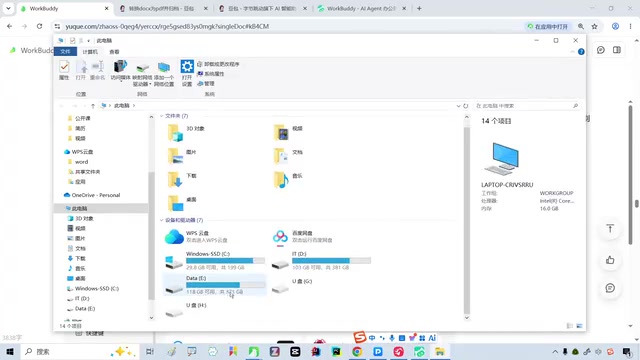The width and height of the screenshot is (640, 360).
Task: Open a new Chrome tab with plus button
Action: (419, 9)
